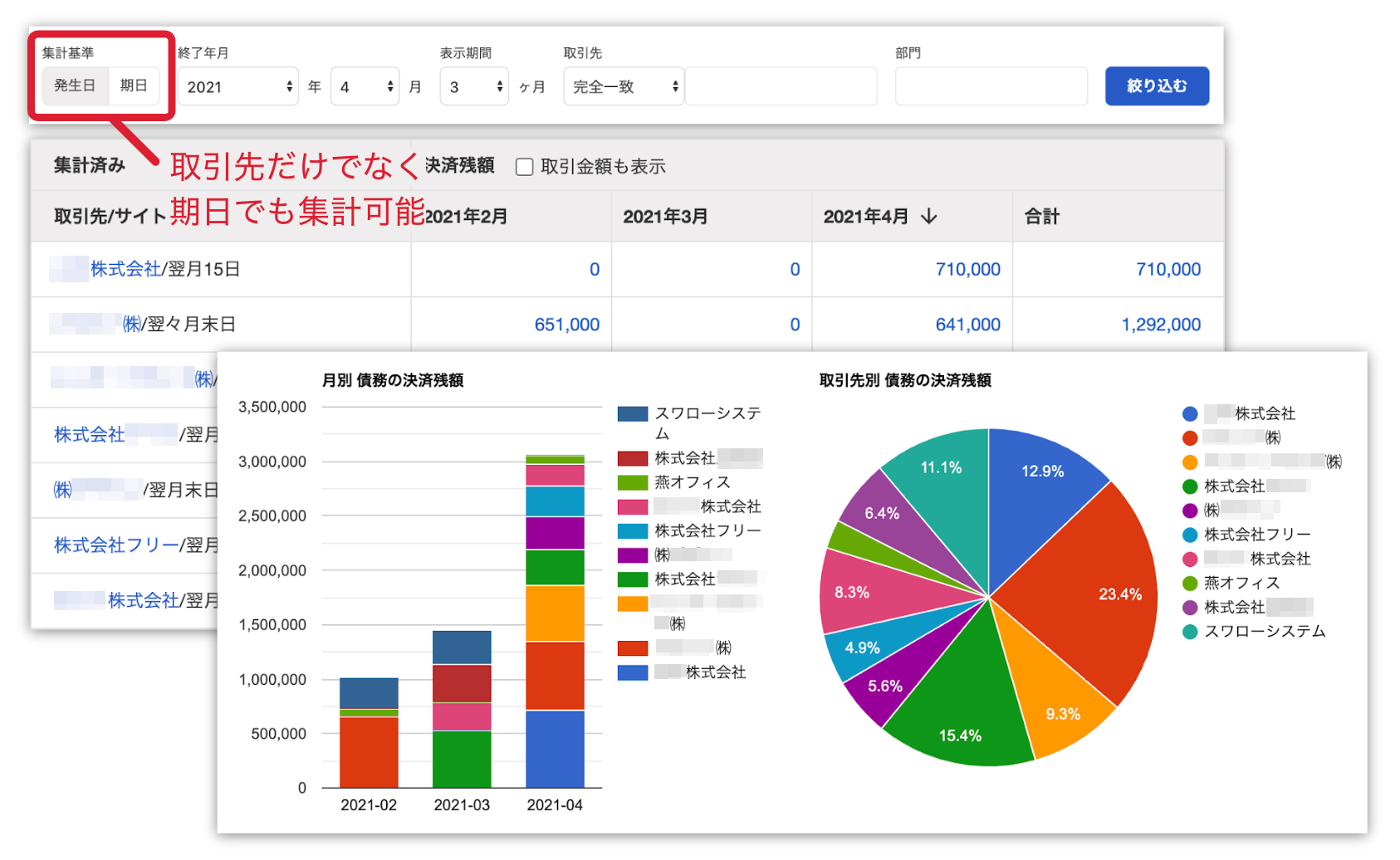Click the 710,000 value in 合計 column
The image size is (1400, 860).
1168,269
